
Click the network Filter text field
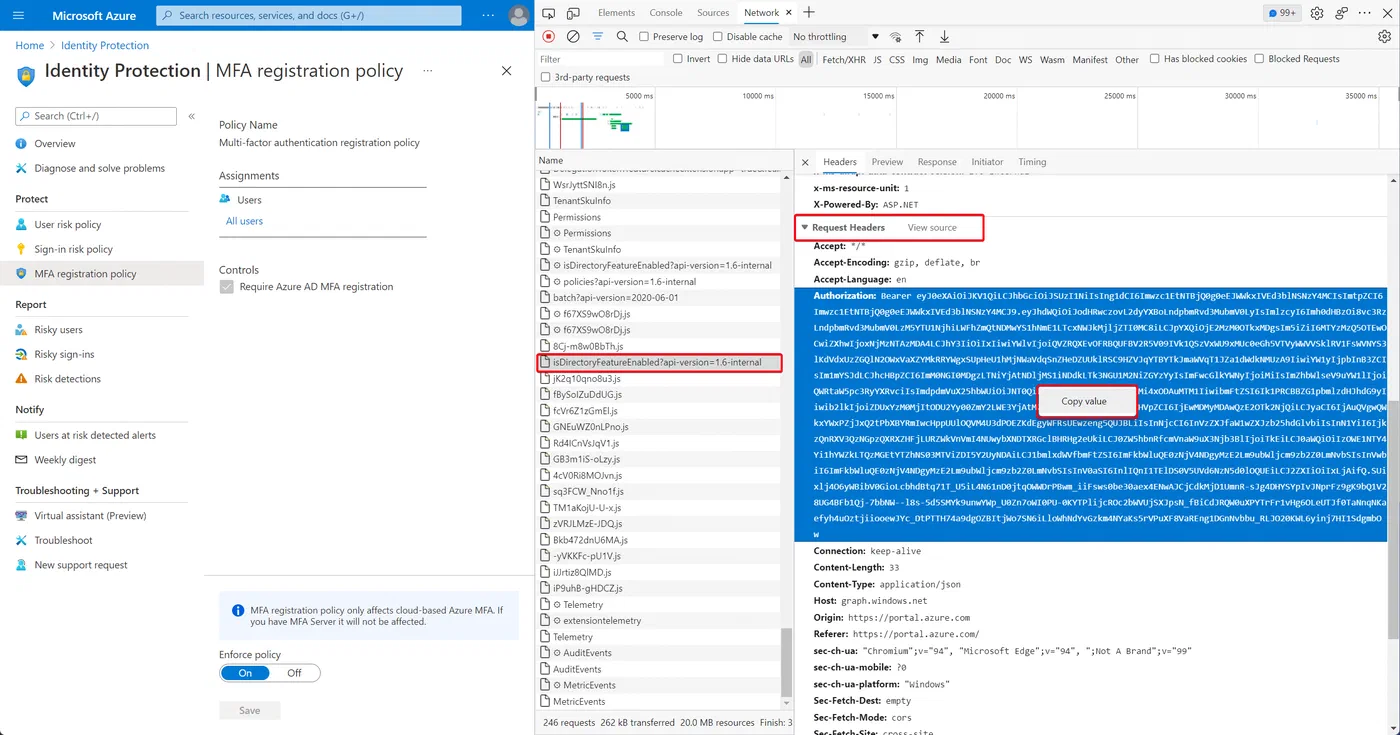pos(601,59)
